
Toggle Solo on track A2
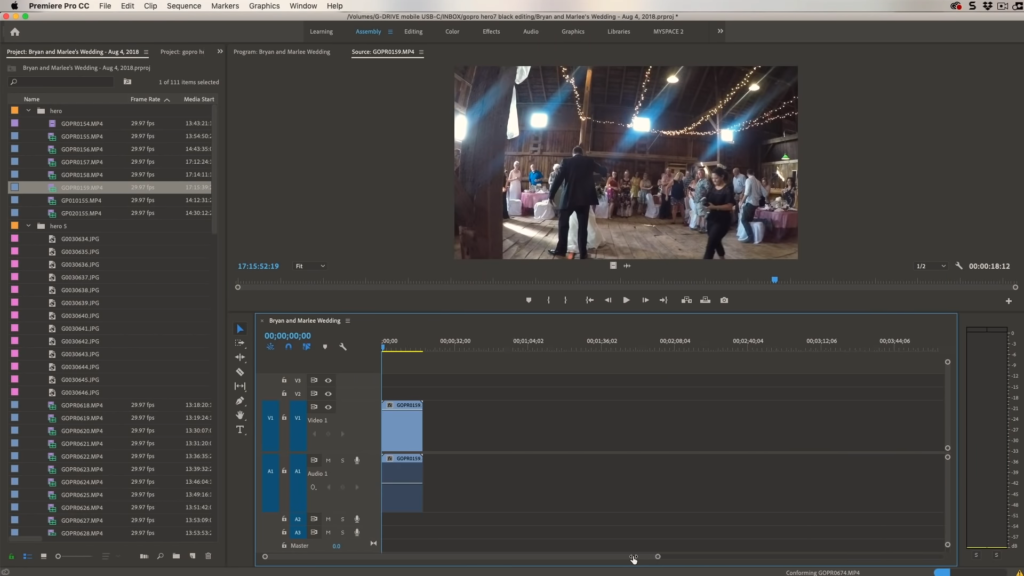coord(342,519)
